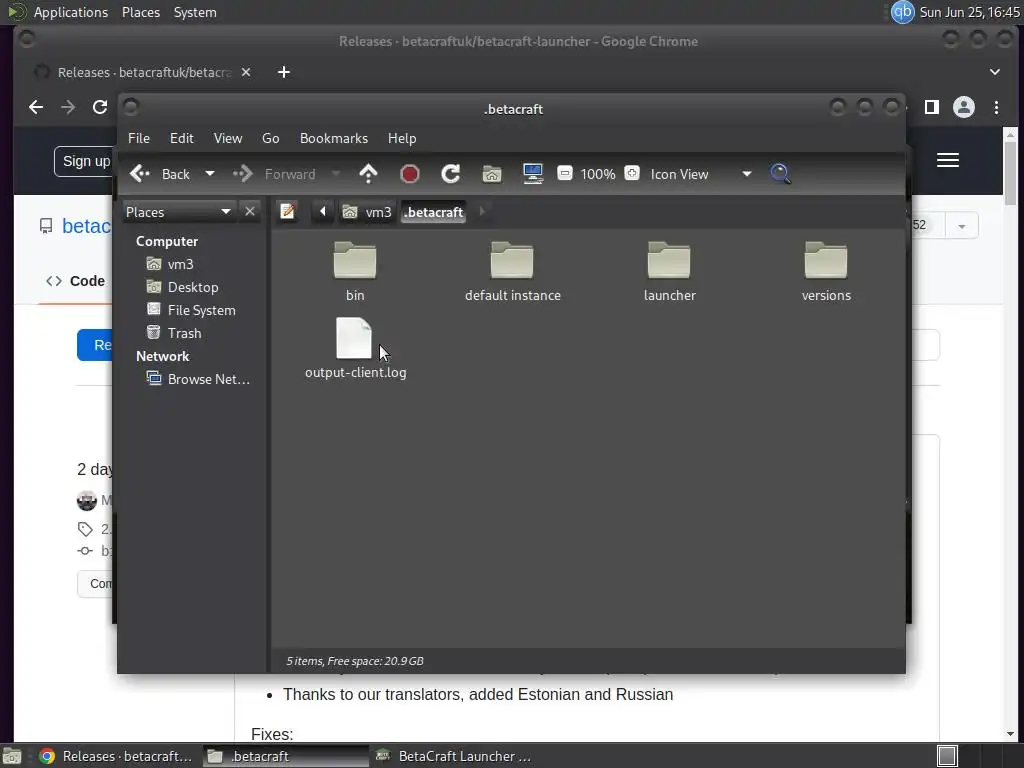Click Sign up button on GitHub
Image resolution: width=1024 pixels, height=768 pixels.
tap(84, 161)
